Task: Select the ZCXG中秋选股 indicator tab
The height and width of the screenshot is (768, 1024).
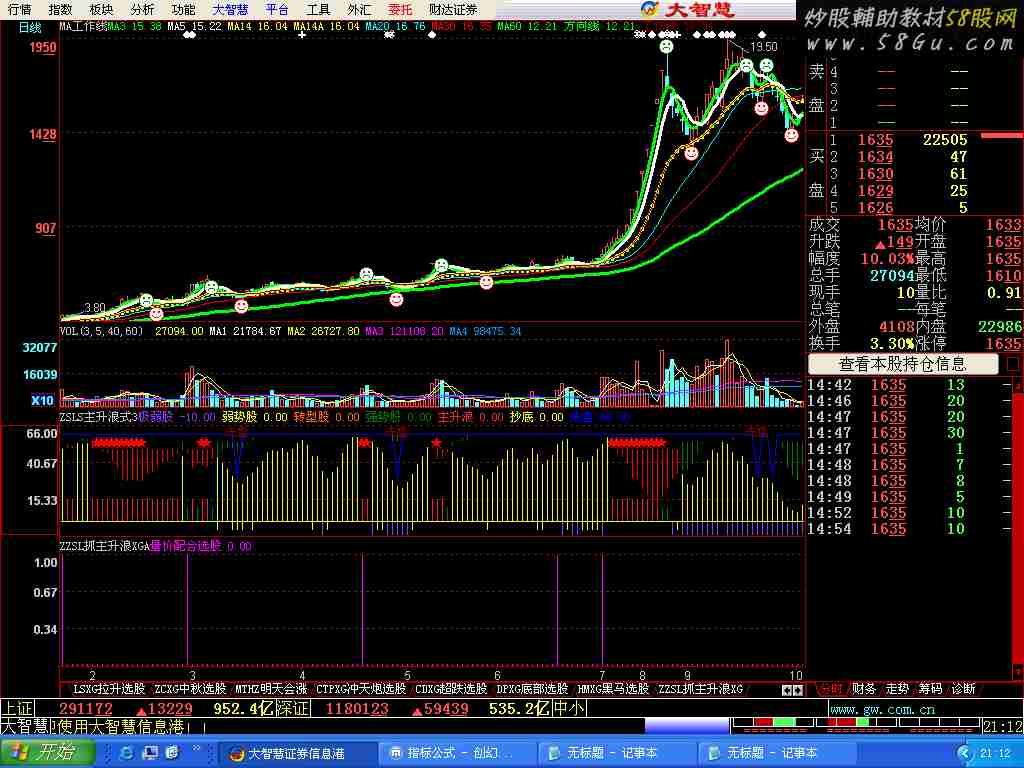Action: pyautogui.click(x=190, y=689)
